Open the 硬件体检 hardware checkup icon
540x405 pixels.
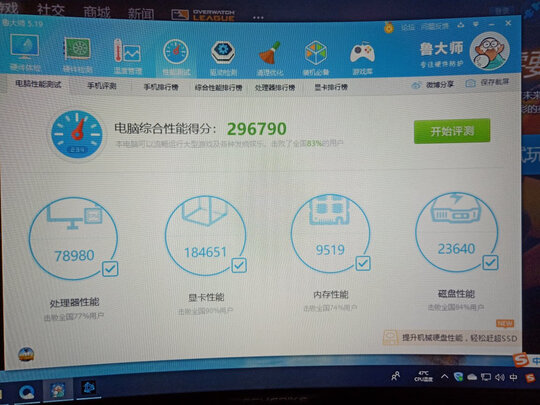pyautogui.click(x=25, y=52)
